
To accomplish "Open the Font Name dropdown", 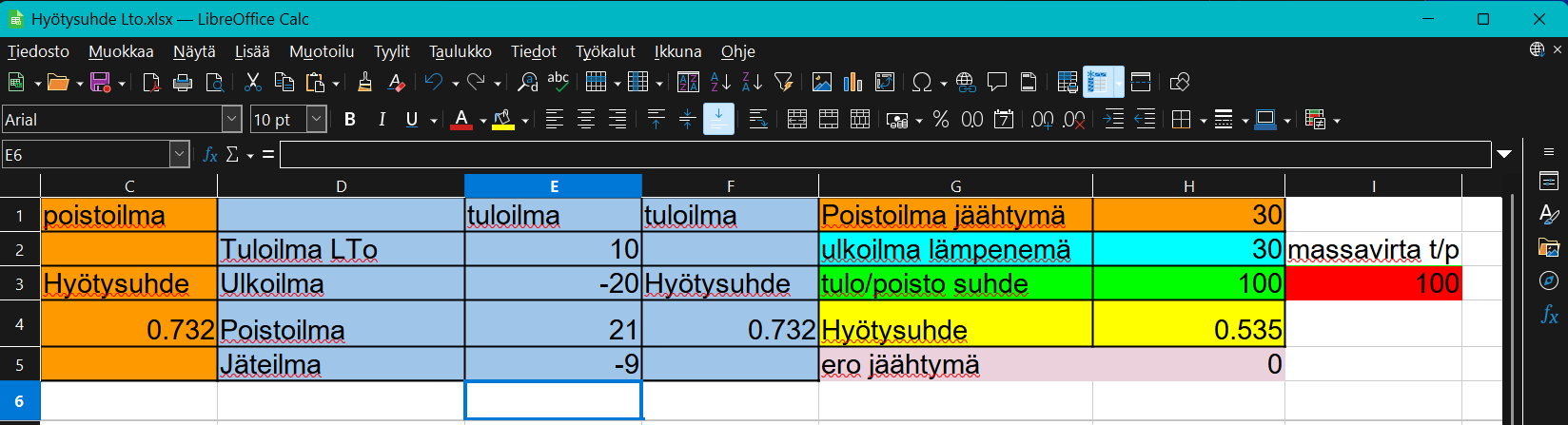I will [231, 120].
